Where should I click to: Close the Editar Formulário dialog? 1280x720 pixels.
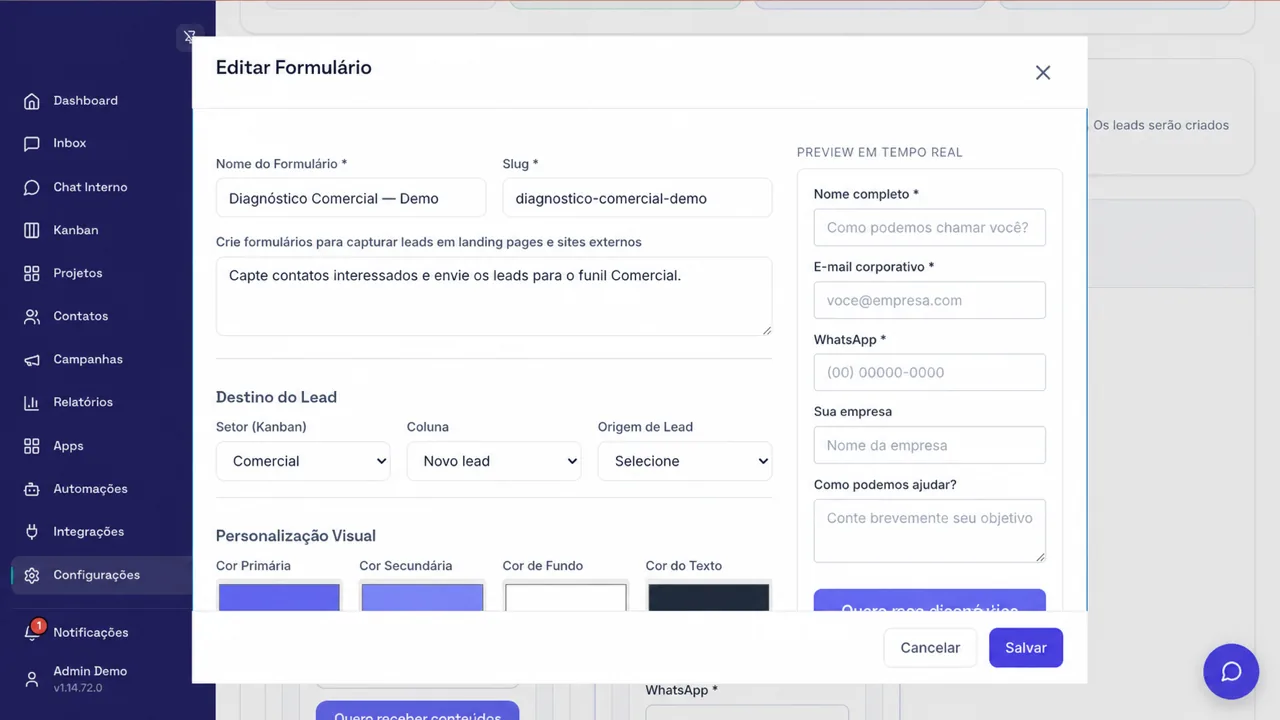[1043, 72]
